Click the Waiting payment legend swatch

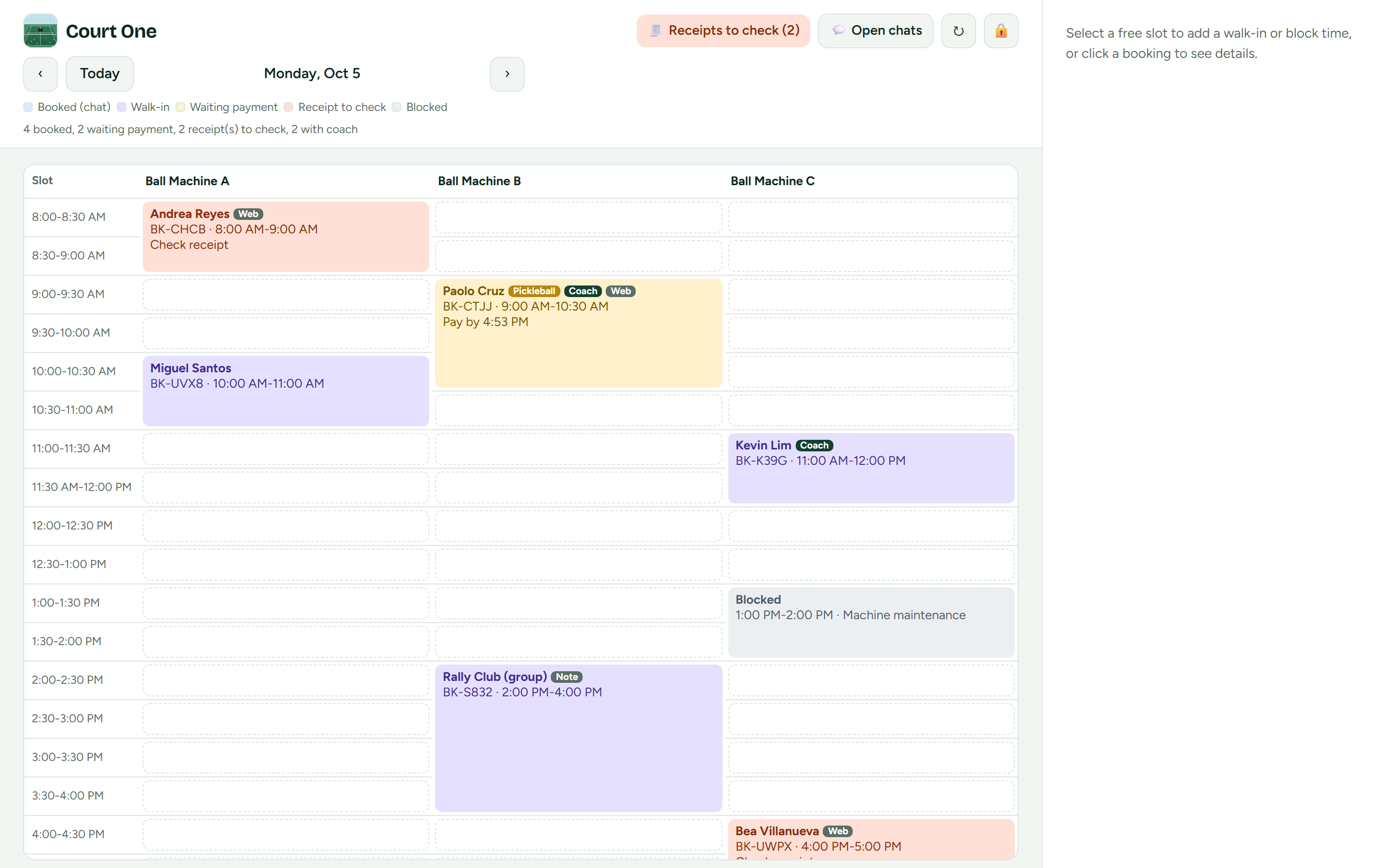point(180,108)
